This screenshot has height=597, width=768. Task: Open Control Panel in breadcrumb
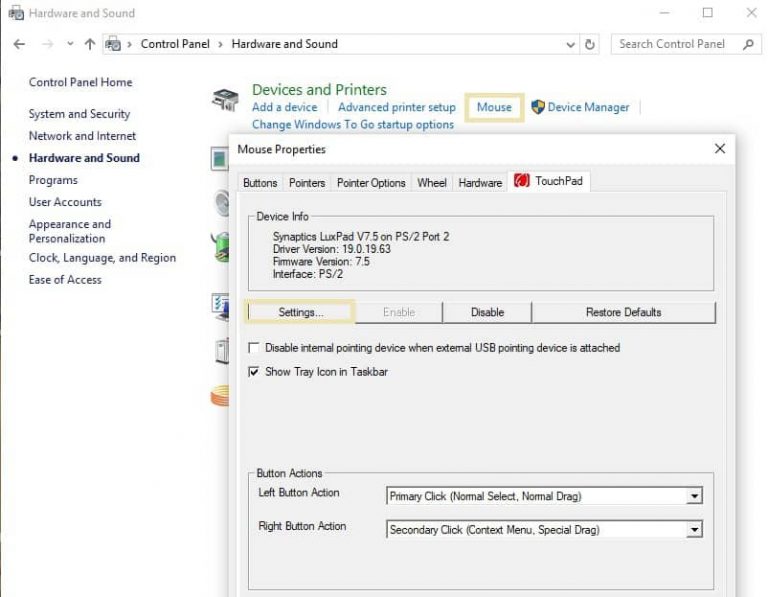click(175, 44)
